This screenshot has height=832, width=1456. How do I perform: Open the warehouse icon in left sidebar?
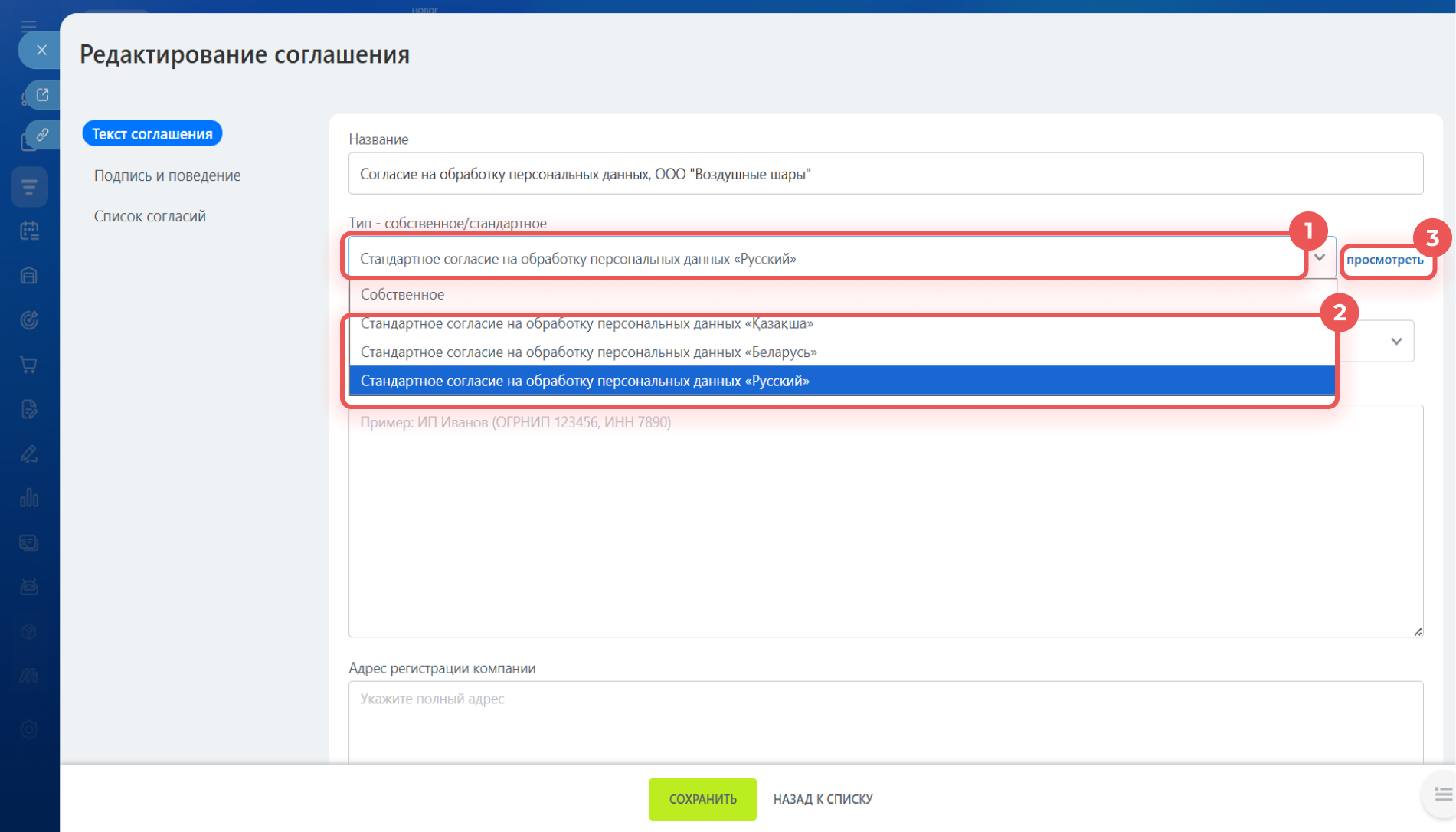[29, 276]
